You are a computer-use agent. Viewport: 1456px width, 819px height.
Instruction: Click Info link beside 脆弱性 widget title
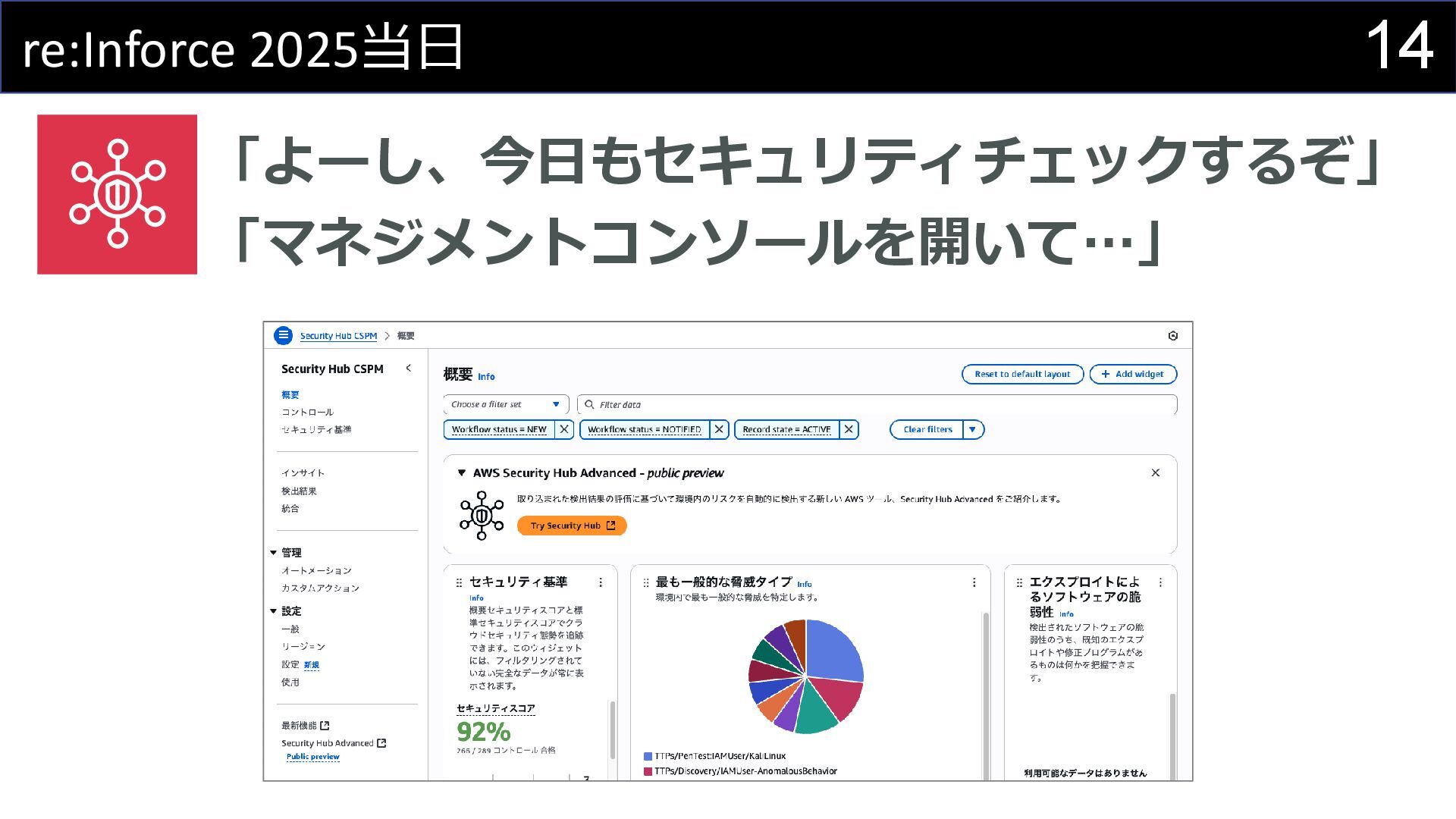tap(1066, 614)
